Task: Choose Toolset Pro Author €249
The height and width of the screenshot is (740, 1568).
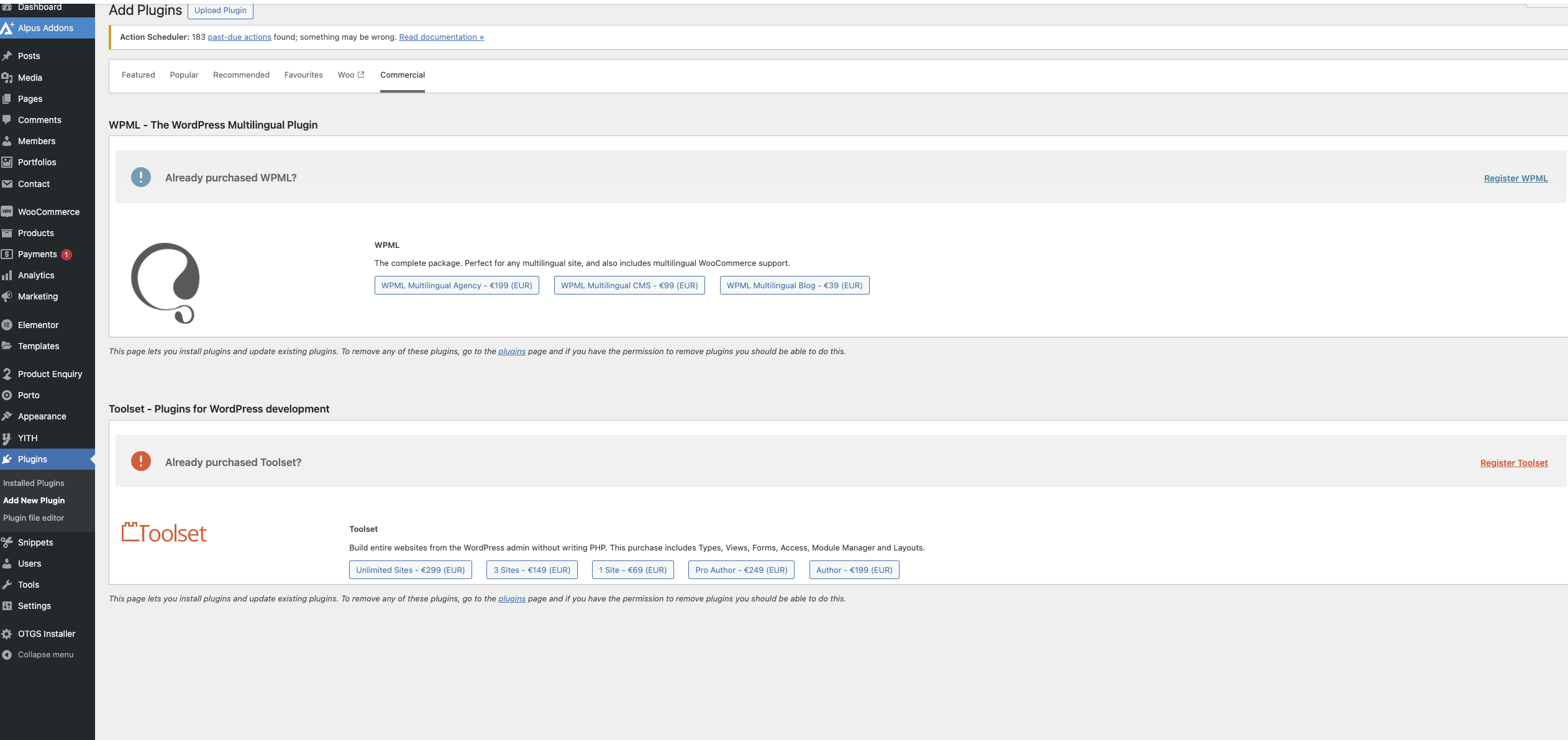Action: click(741, 570)
